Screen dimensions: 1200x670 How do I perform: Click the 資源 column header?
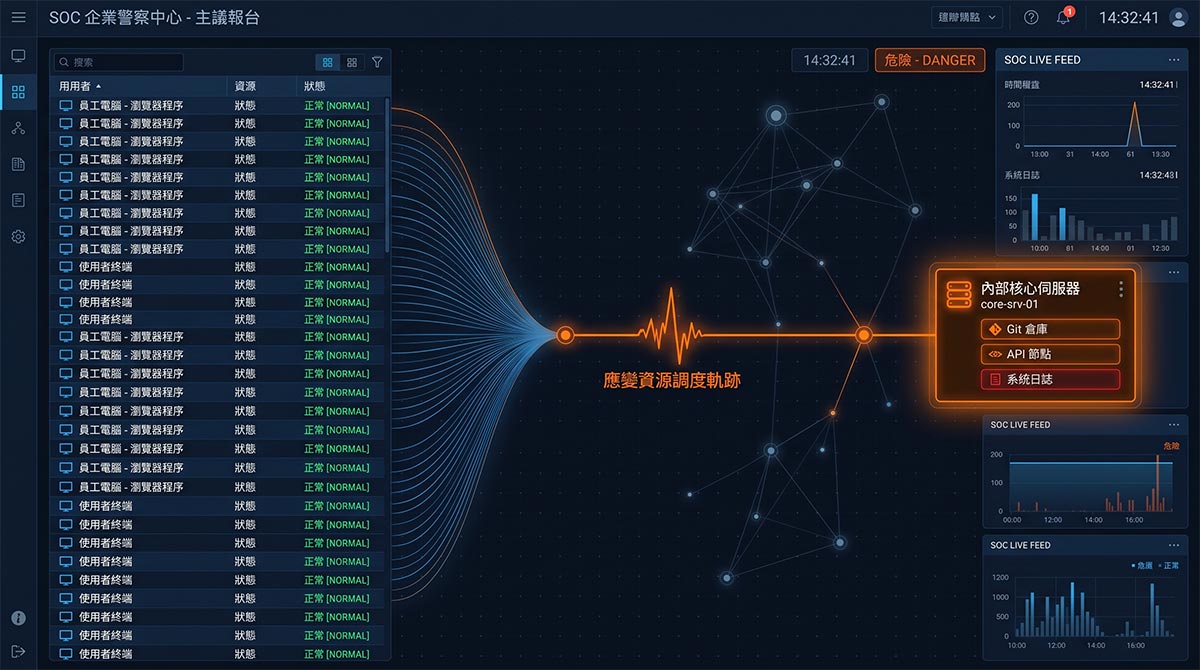[245, 87]
